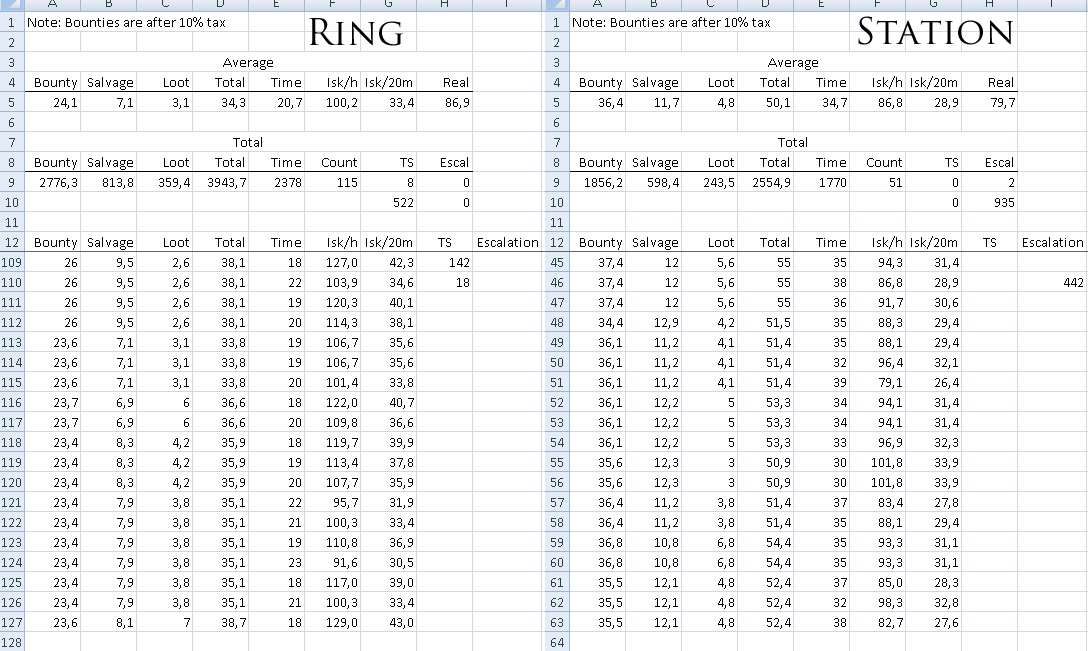The image size is (1088, 651).
Task: Click Ring TS value 142
Action: [x=445, y=262]
